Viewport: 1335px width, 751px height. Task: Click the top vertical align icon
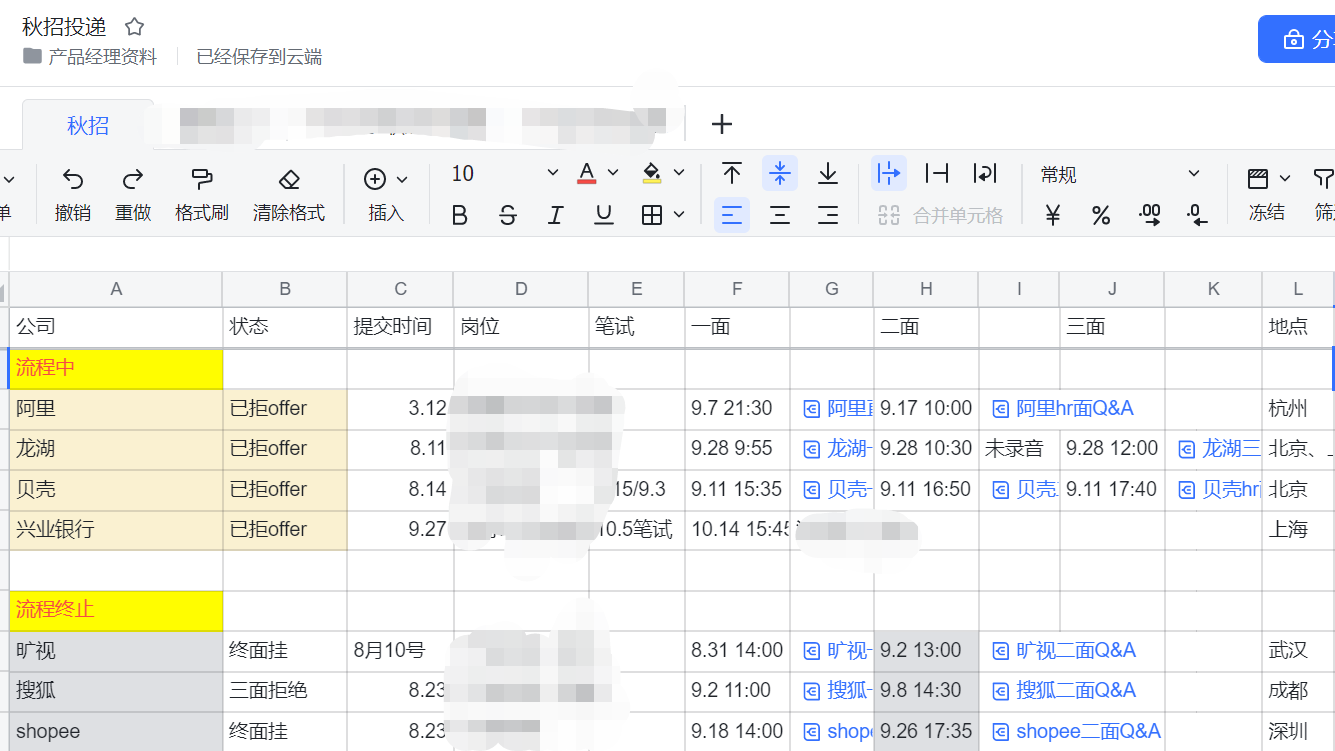pyautogui.click(x=732, y=174)
